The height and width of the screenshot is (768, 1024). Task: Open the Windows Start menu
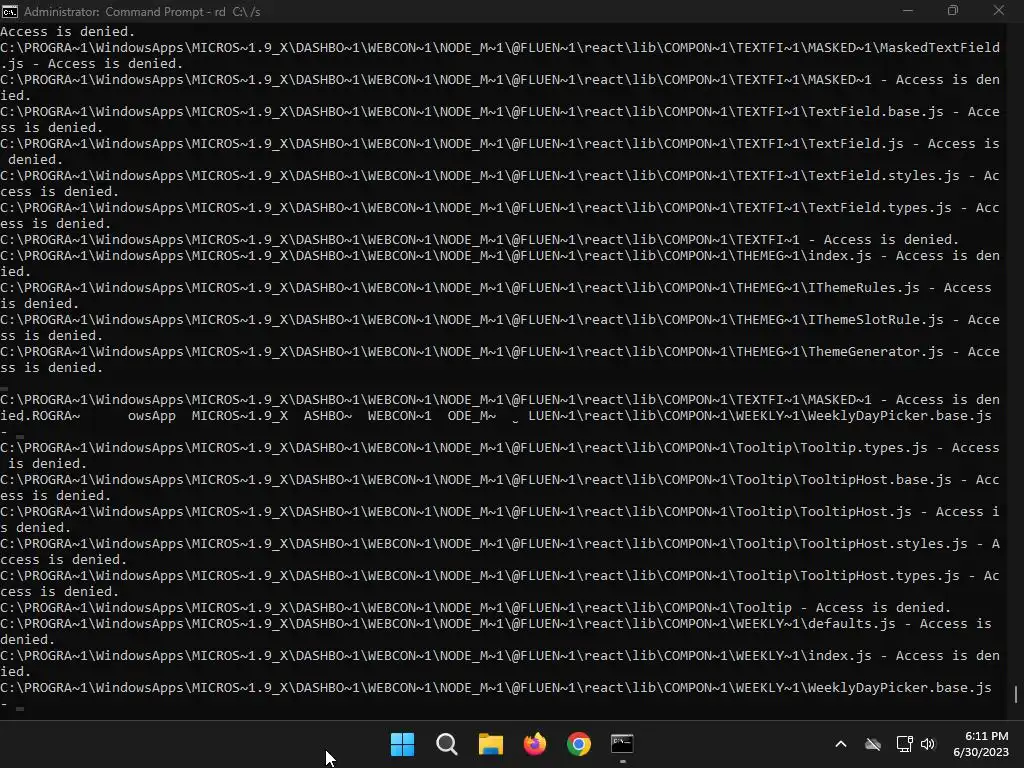click(402, 744)
